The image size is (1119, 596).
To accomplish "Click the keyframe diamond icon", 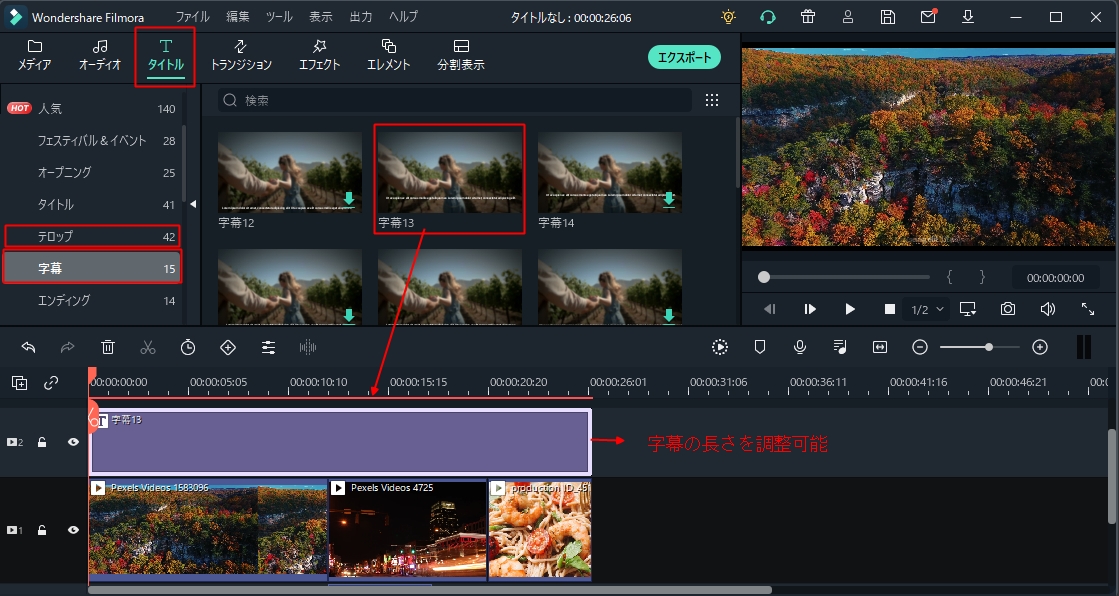I will [228, 348].
